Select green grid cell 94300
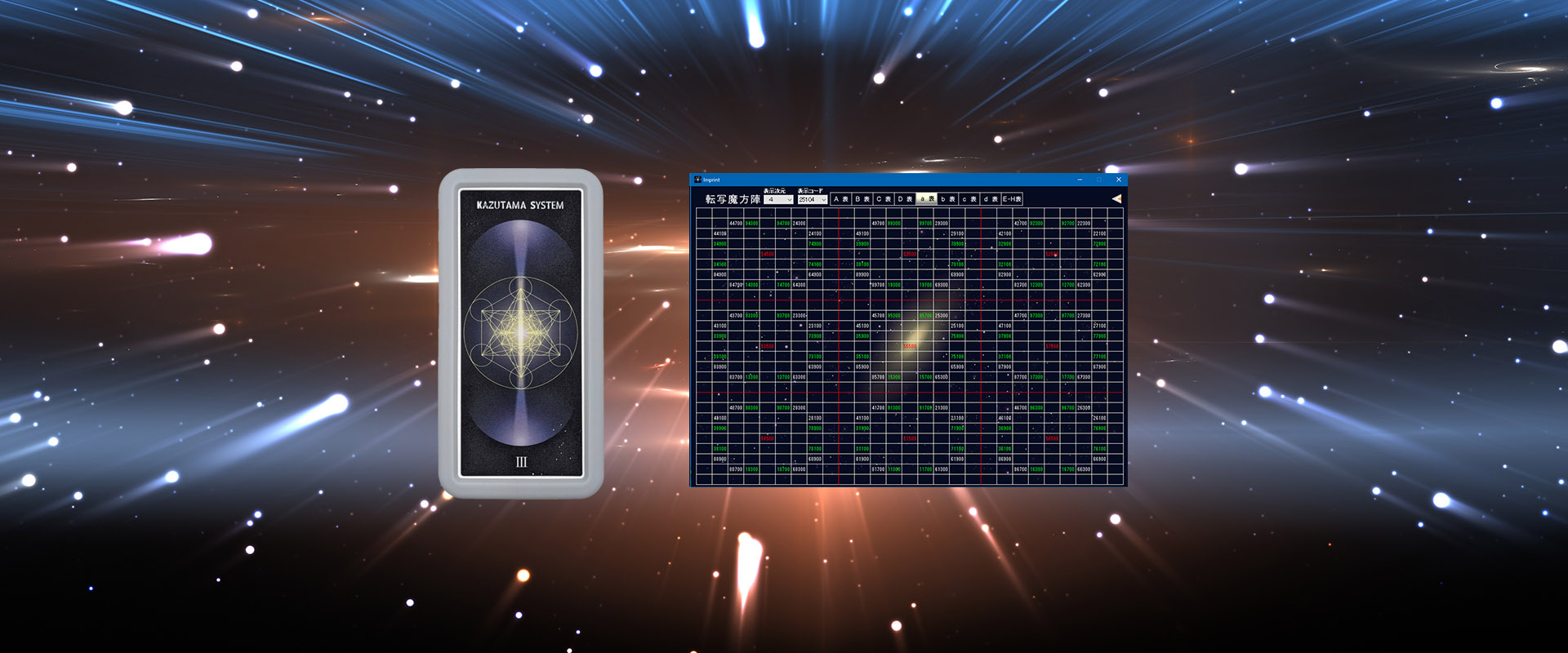Image resolution: width=1568 pixels, height=653 pixels. click(x=752, y=224)
